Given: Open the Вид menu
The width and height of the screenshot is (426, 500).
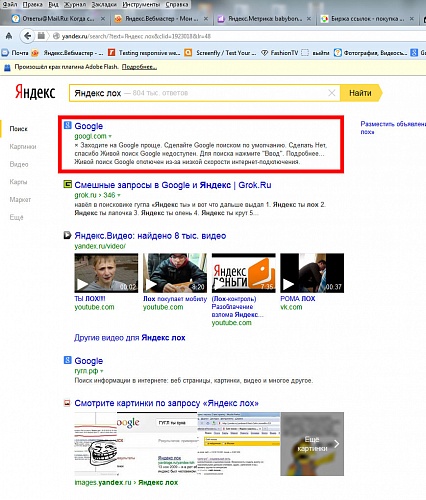Looking at the screenshot, I should coord(53,4).
